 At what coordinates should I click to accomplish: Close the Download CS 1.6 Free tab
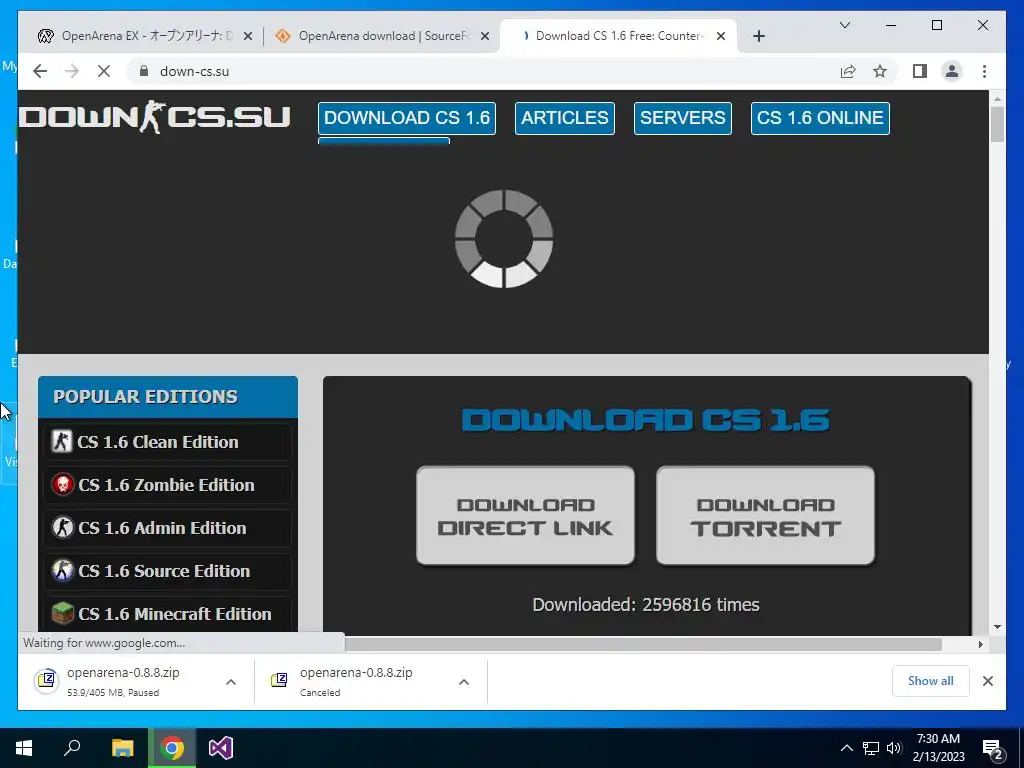[721, 37]
